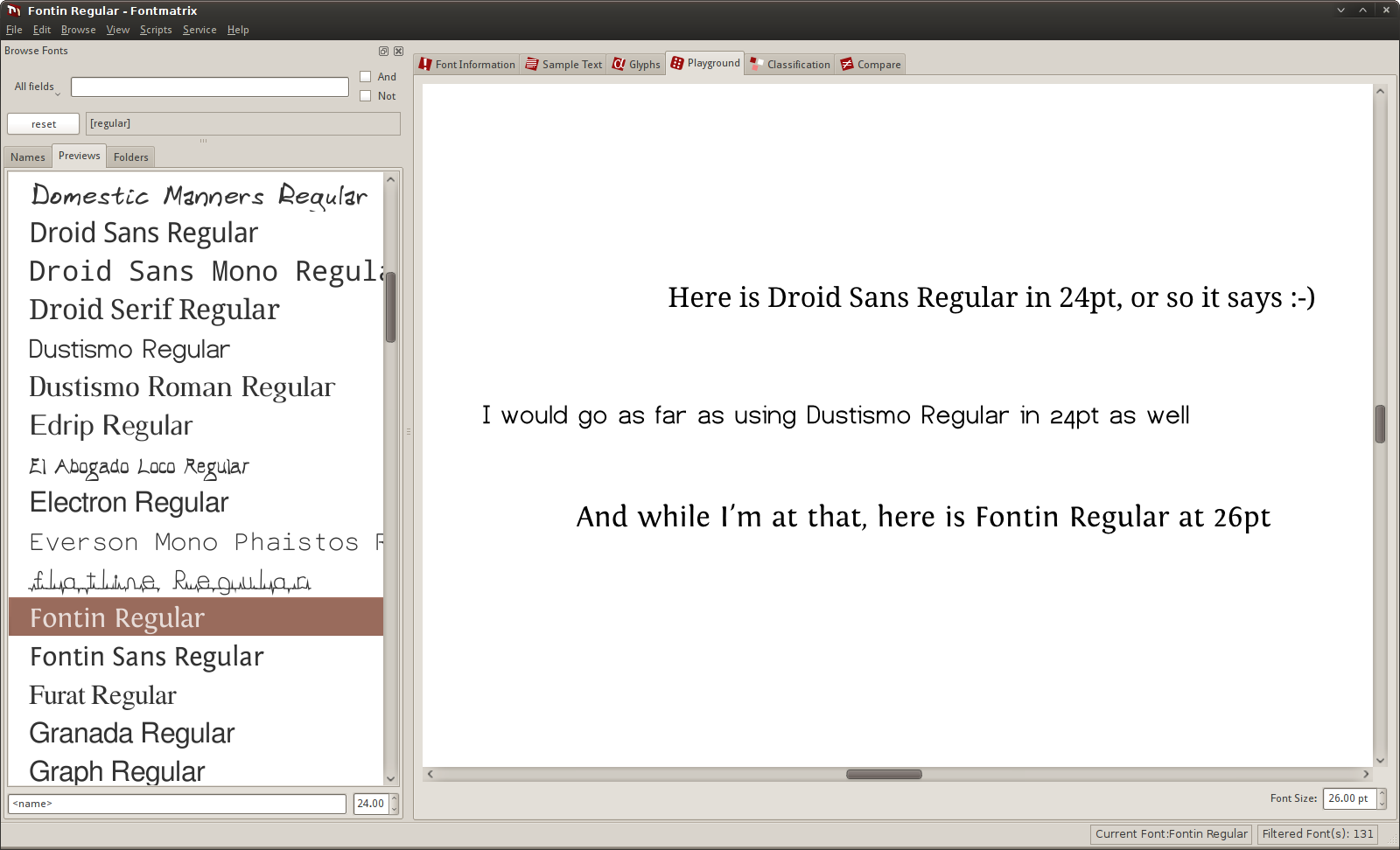
Task: Open the Browse menu
Action: coord(79,30)
